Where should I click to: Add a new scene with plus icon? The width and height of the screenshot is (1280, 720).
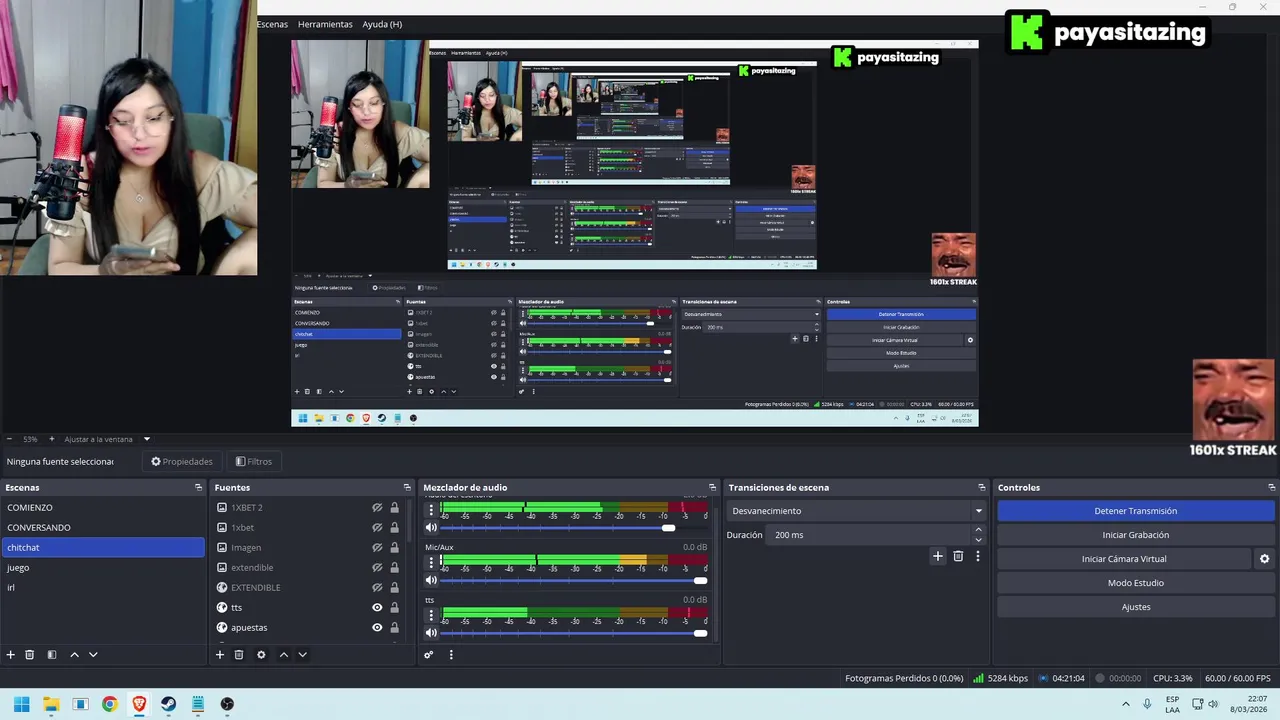[11, 655]
